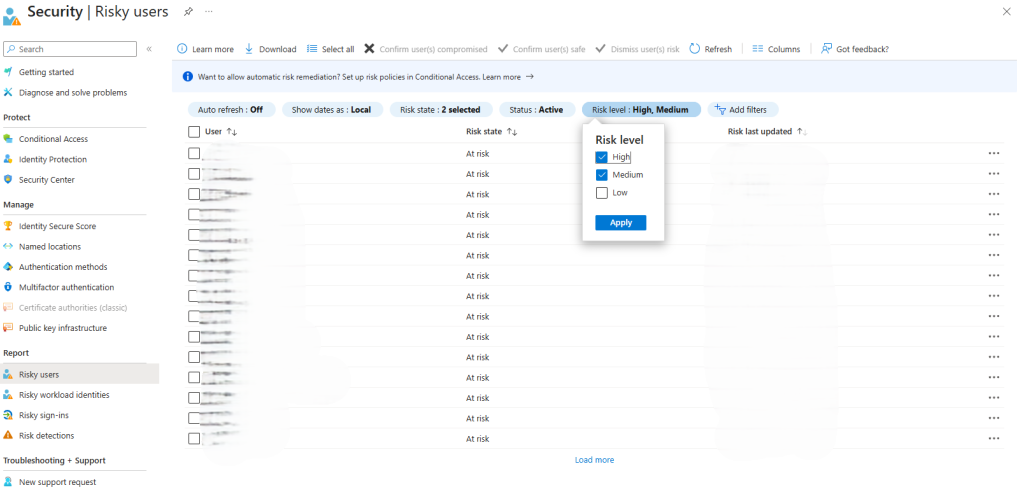Open the more options ellipsis for first user row
The height and width of the screenshot is (499, 1024).
(x=993, y=153)
